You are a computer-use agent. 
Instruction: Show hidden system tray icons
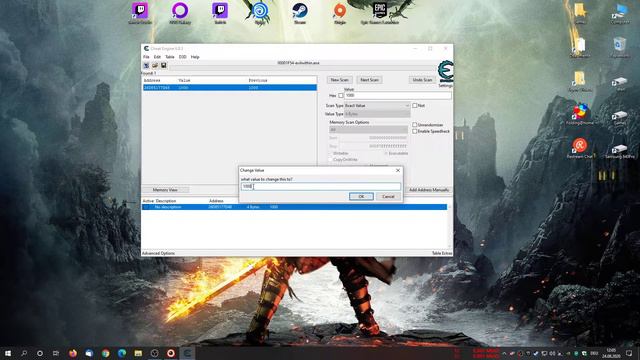pyautogui.click(x=504, y=353)
